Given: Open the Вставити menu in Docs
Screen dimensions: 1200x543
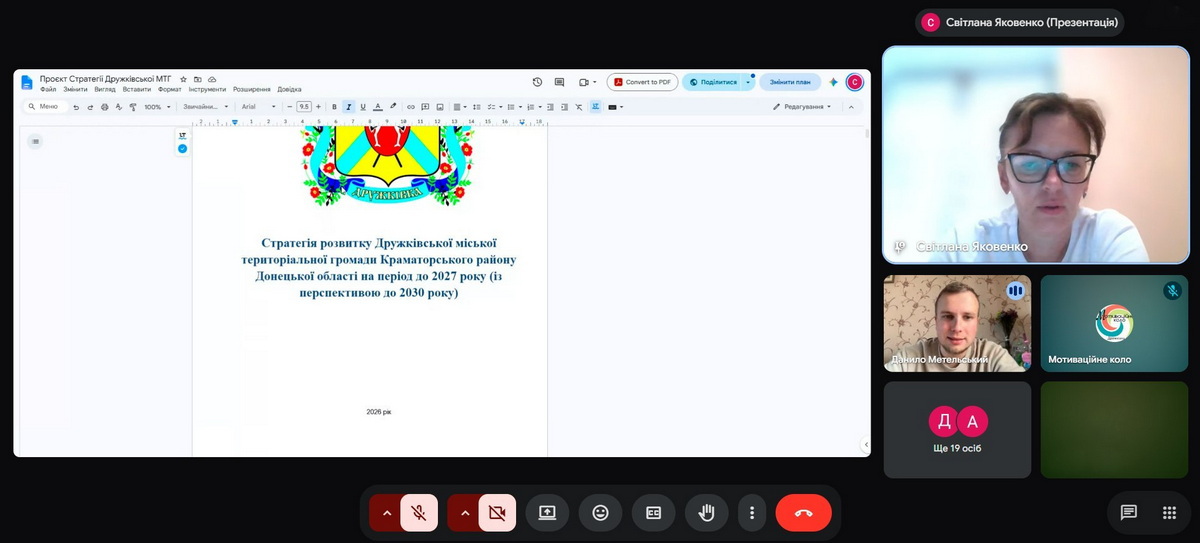Looking at the screenshot, I should tap(136, 89).
